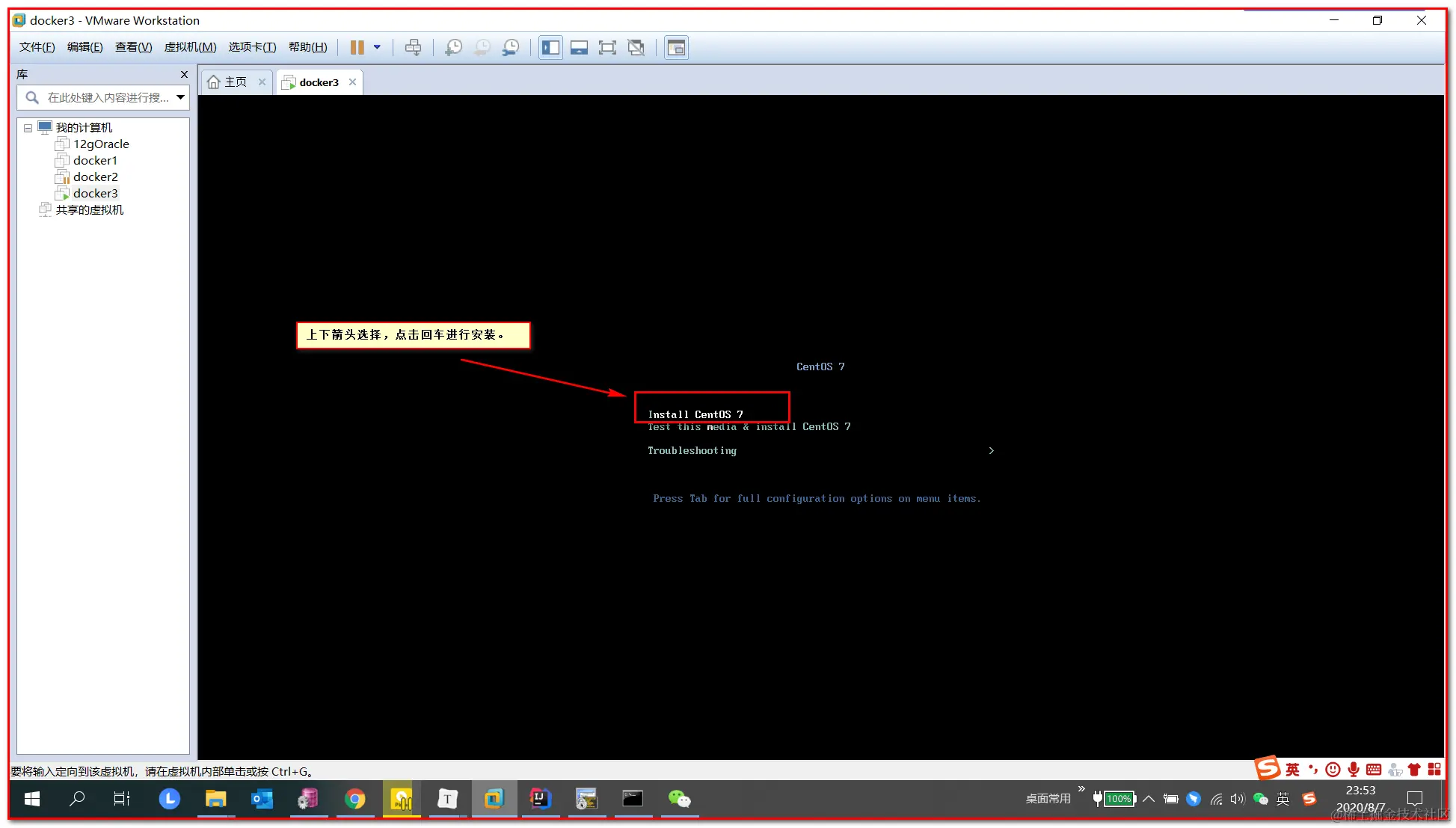
Task: Select Troubleshooting in the boot menu
Action: coord(692,450)
